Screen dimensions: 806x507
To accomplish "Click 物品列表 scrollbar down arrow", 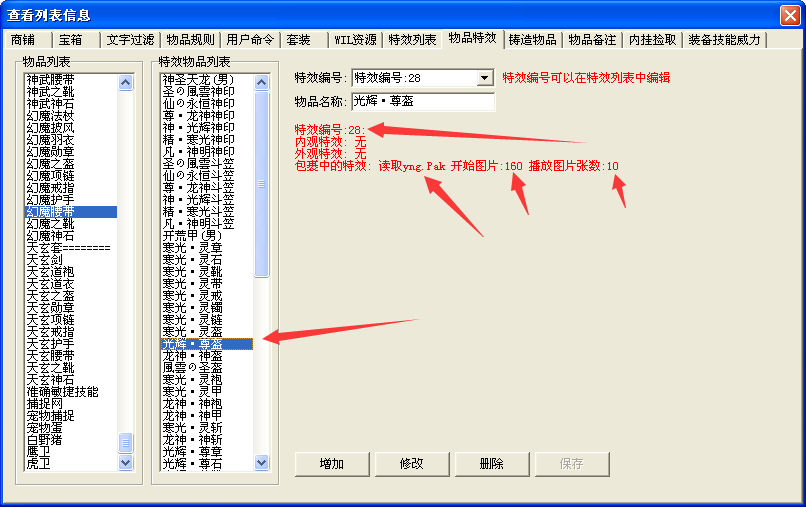I will 125,462.
